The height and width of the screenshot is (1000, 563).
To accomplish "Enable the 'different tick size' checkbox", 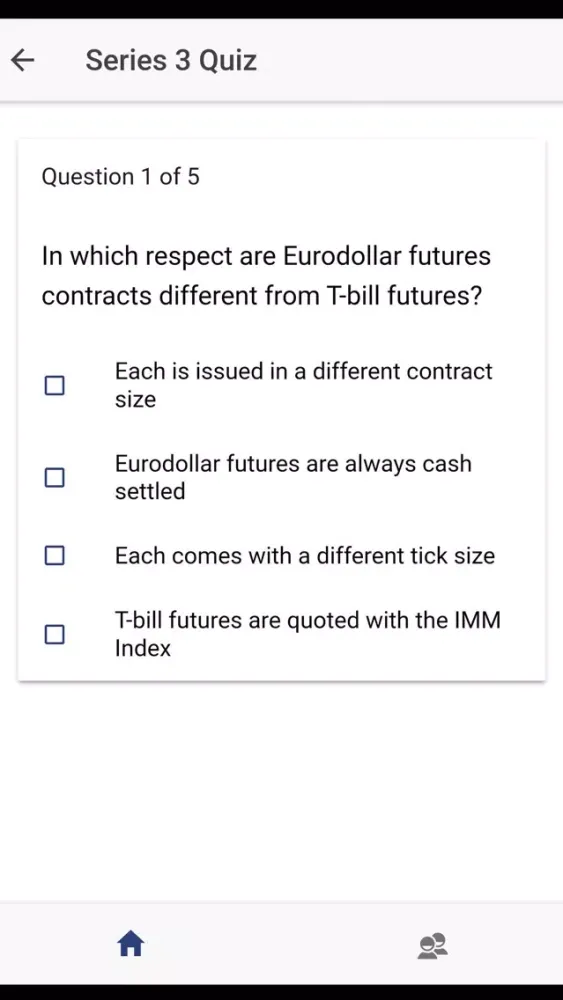I will pyautogui.click(x=54, y=555).
